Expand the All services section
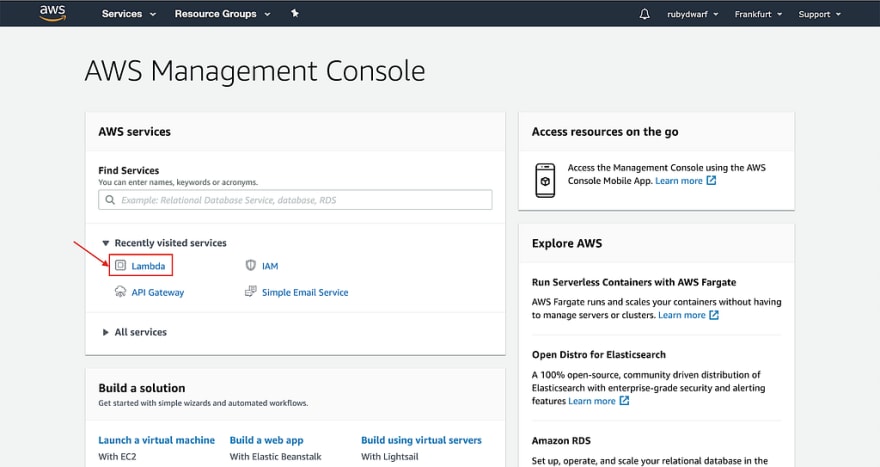 (x=135, y=332)
